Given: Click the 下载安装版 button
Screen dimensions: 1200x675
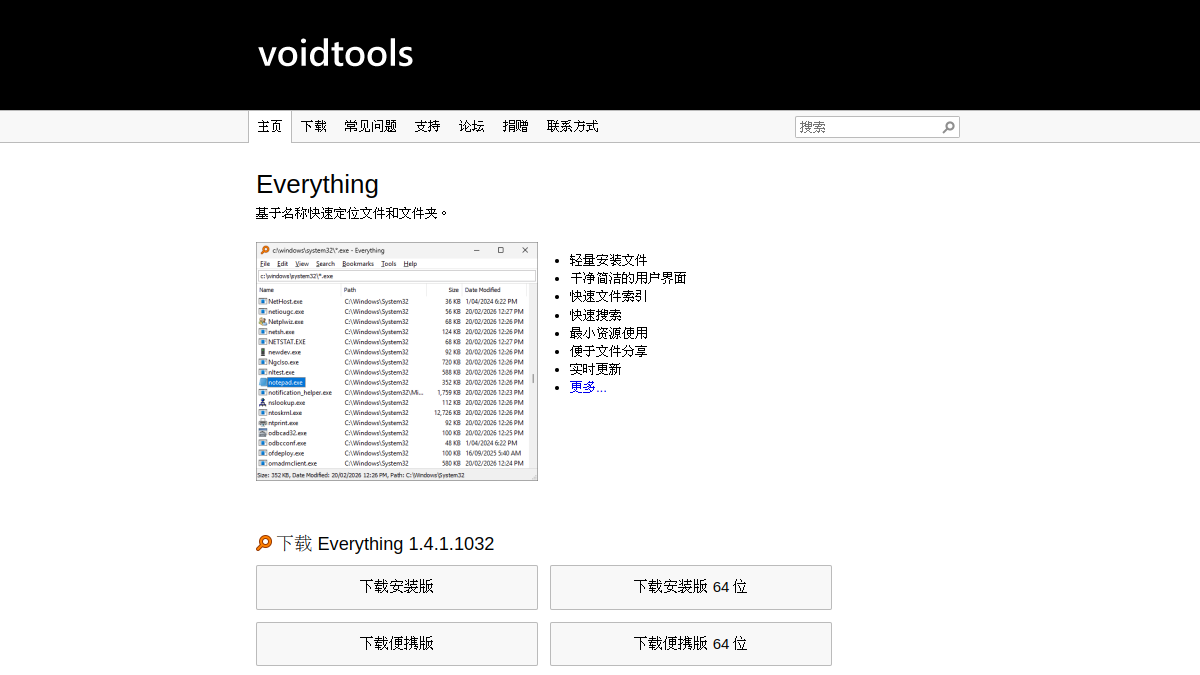Looking at the screenshot, I should tap(397, 587).
